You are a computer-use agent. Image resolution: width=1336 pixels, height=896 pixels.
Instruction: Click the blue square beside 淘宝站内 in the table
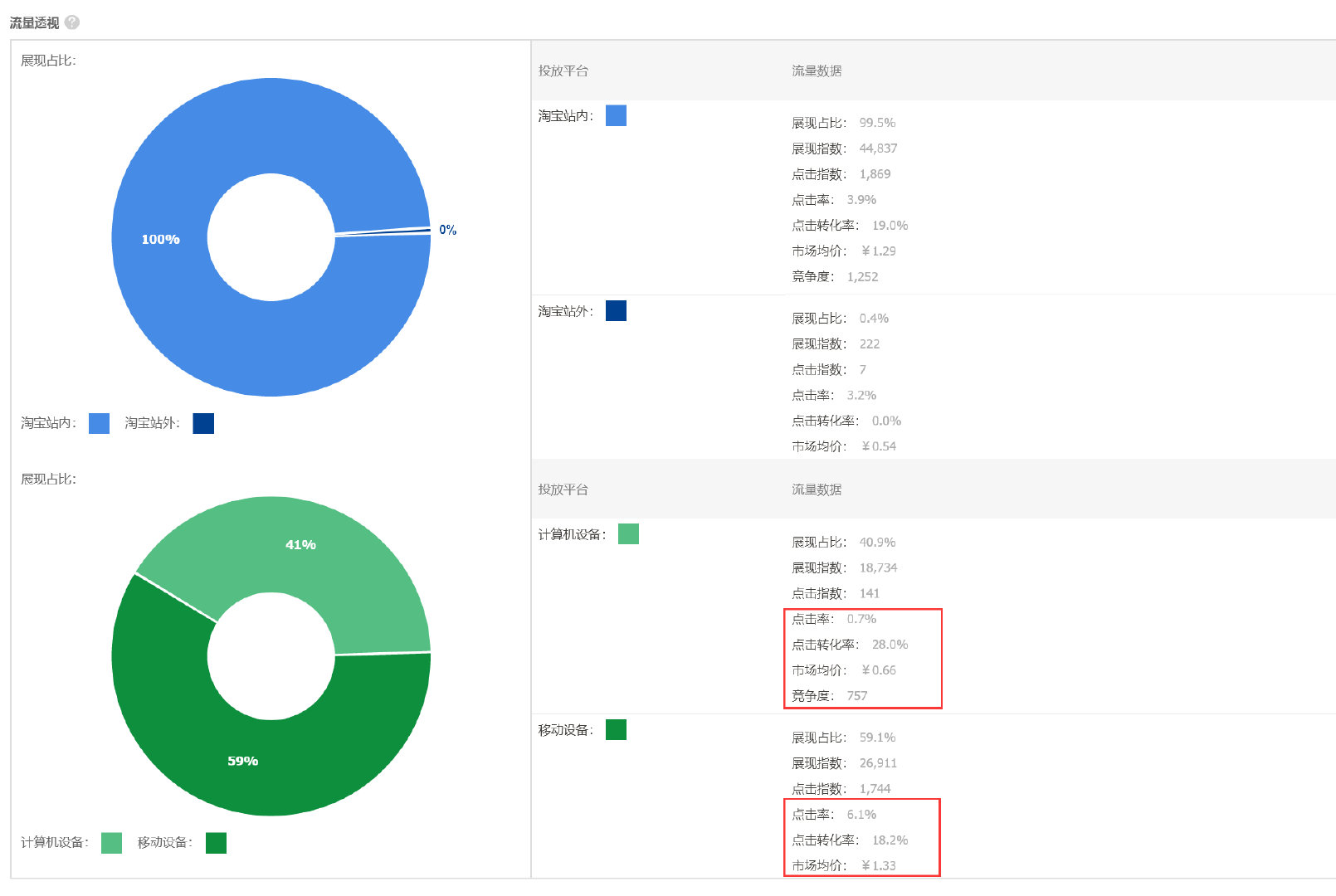coord(616,116)
